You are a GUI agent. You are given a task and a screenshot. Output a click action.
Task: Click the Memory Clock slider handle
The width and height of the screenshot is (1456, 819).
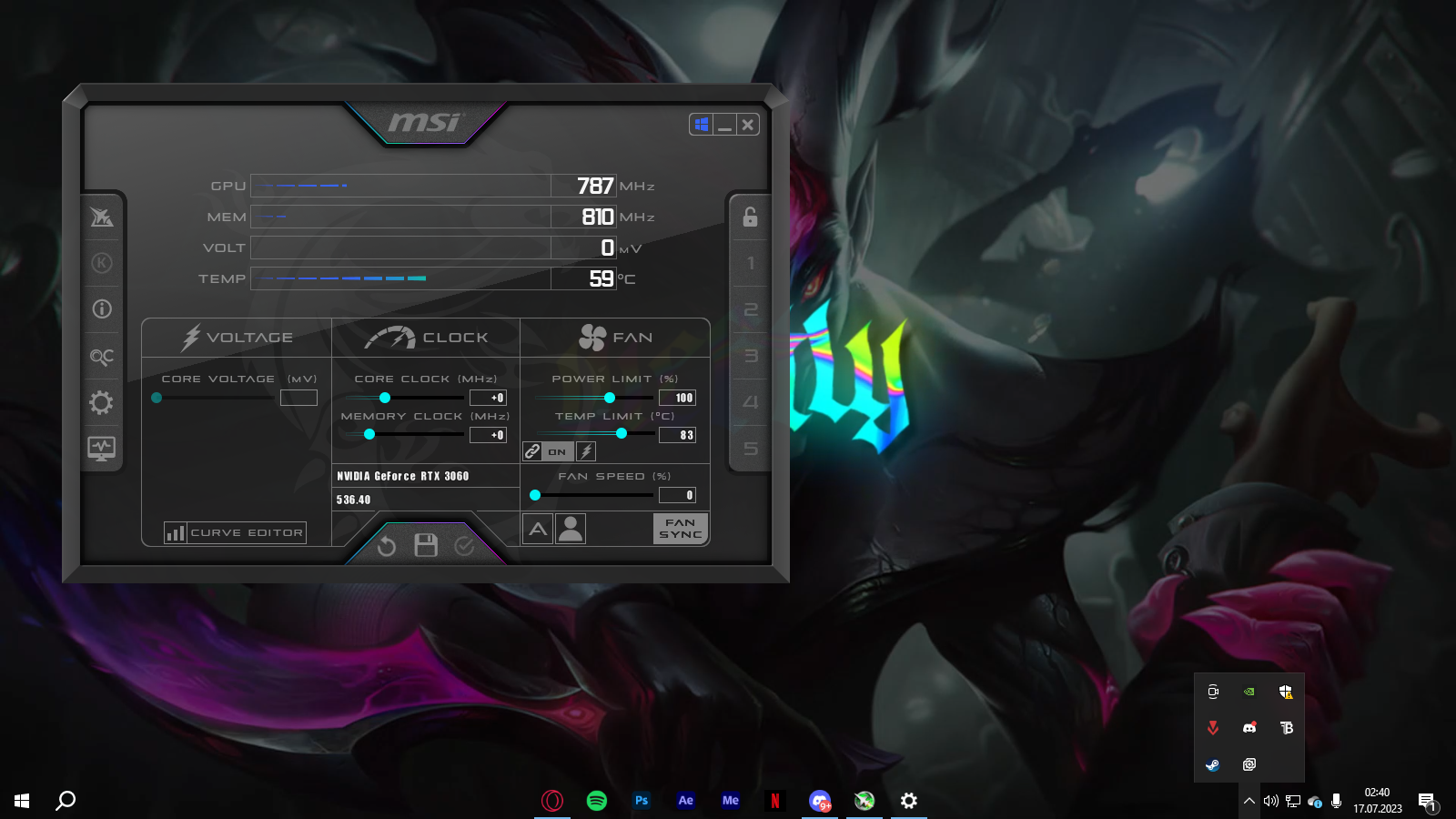click(369, 435)
